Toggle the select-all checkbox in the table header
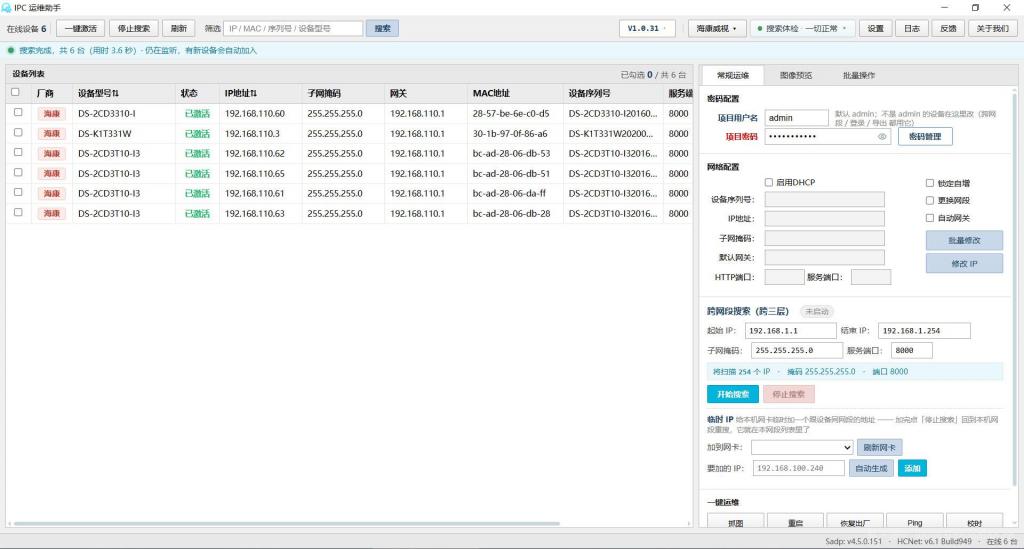1024x549 pixels. click(16, 92)
